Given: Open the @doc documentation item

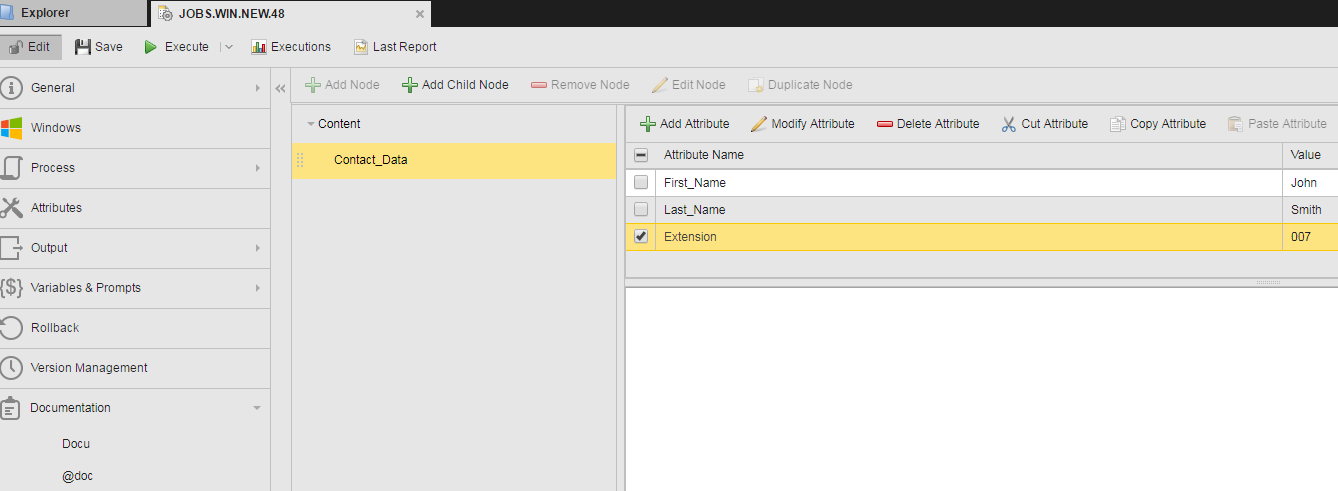Looking at the screenshot, I should pos(77,476).
